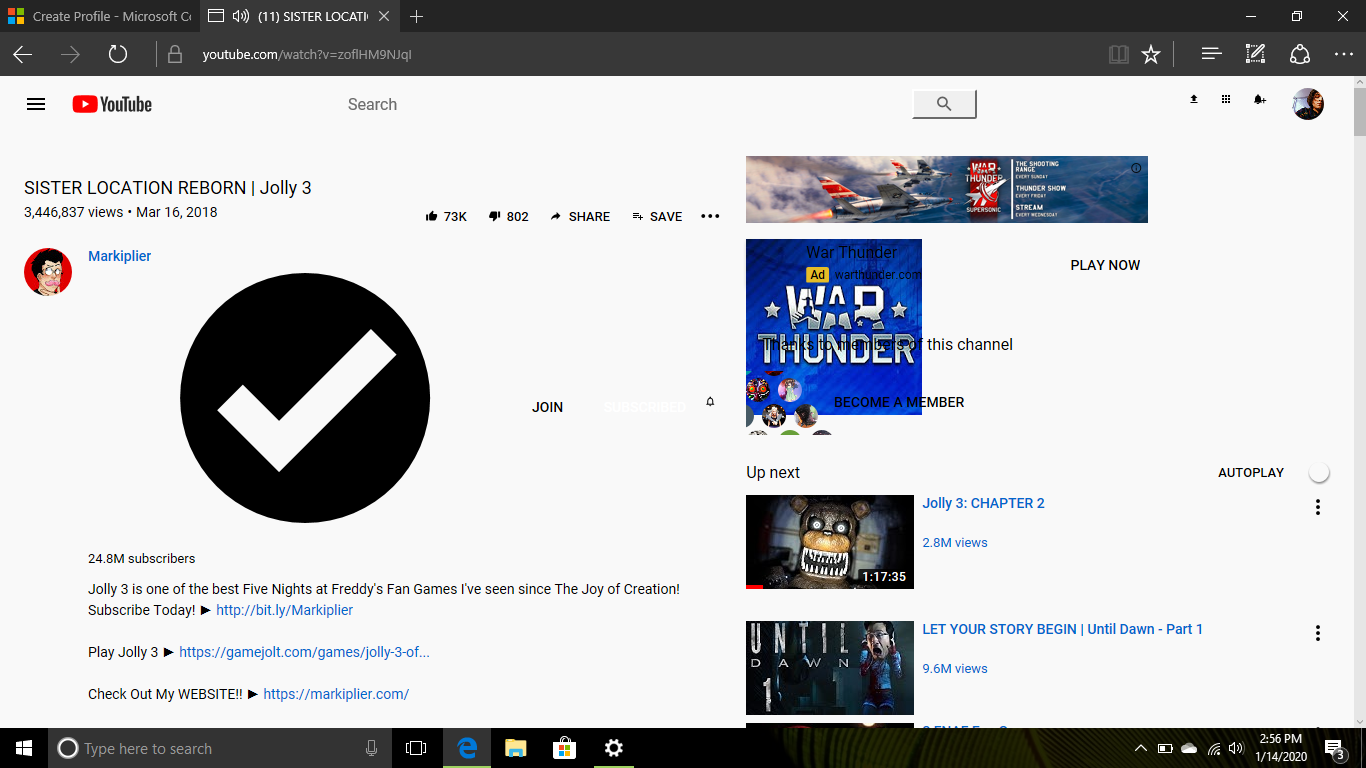
Task: Dislike the video with 802 thumbs down
Action: coord(508,216)
